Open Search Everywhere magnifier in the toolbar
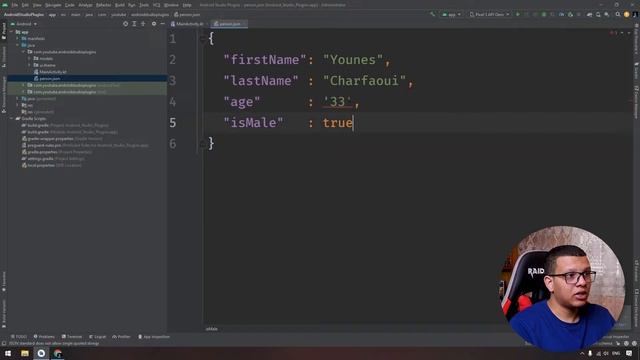Image resolution: width=640 pixels, height=360 pixels. tap(618, 14)
